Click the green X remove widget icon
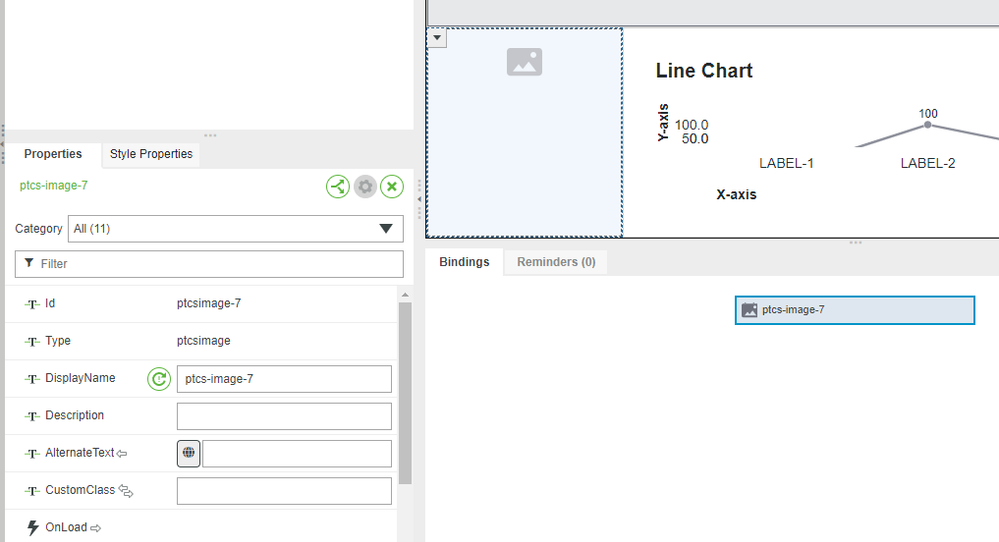This screenshot has width=999, height=542. tap(392, 187)
